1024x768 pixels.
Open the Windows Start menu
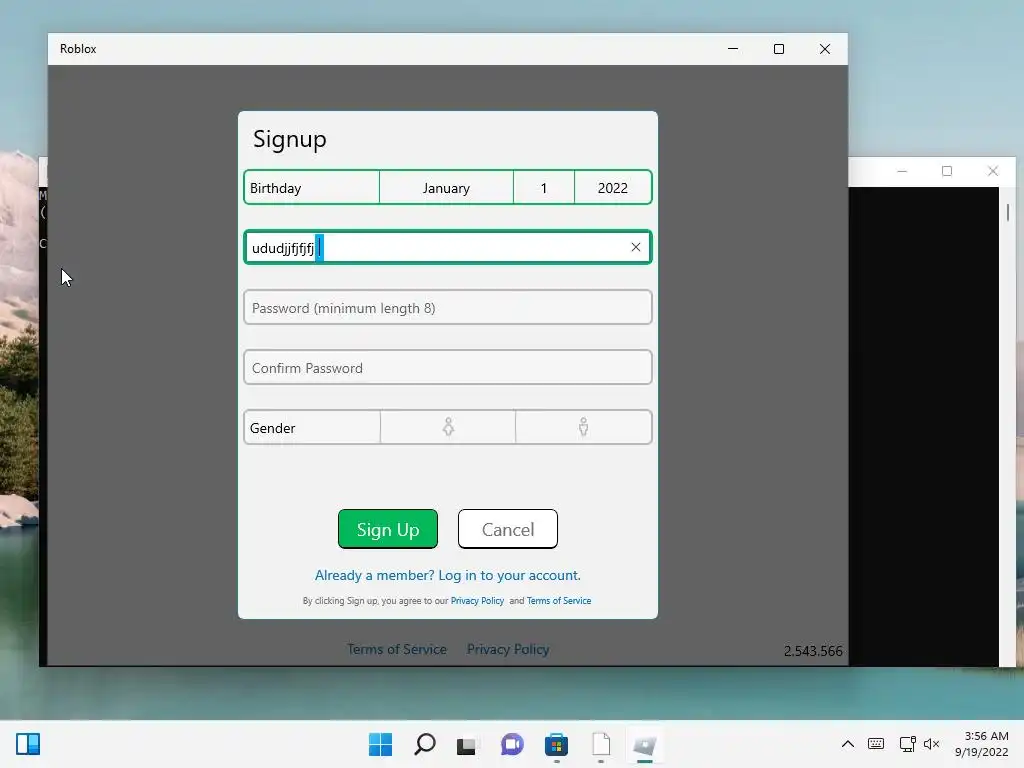tap(380, 744)
